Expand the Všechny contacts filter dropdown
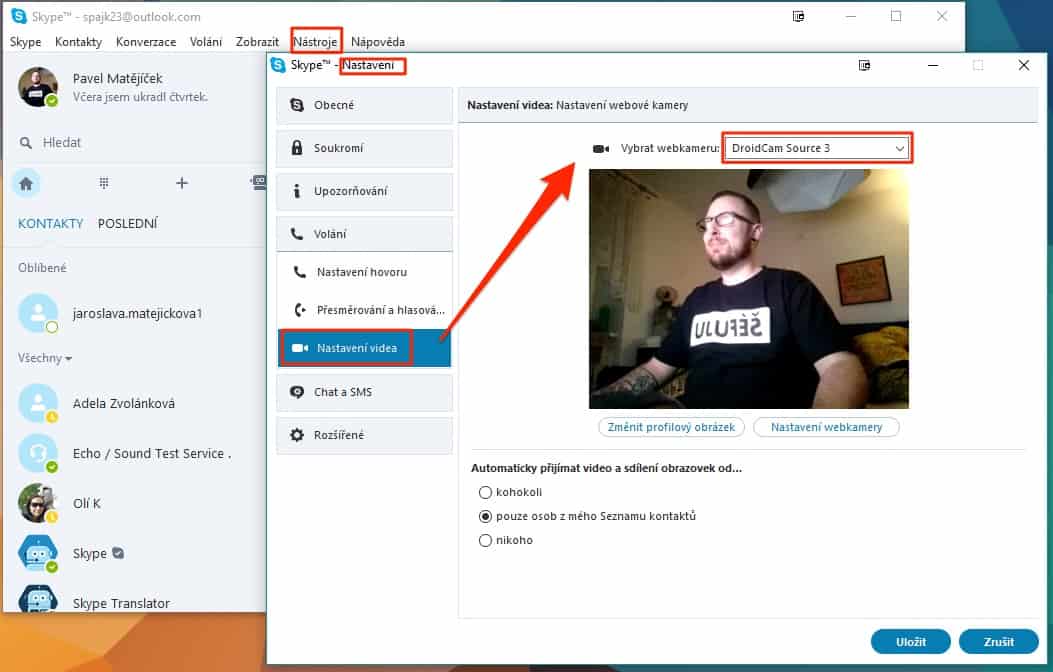The image size is (1053, 672). (x=44, y=358)
